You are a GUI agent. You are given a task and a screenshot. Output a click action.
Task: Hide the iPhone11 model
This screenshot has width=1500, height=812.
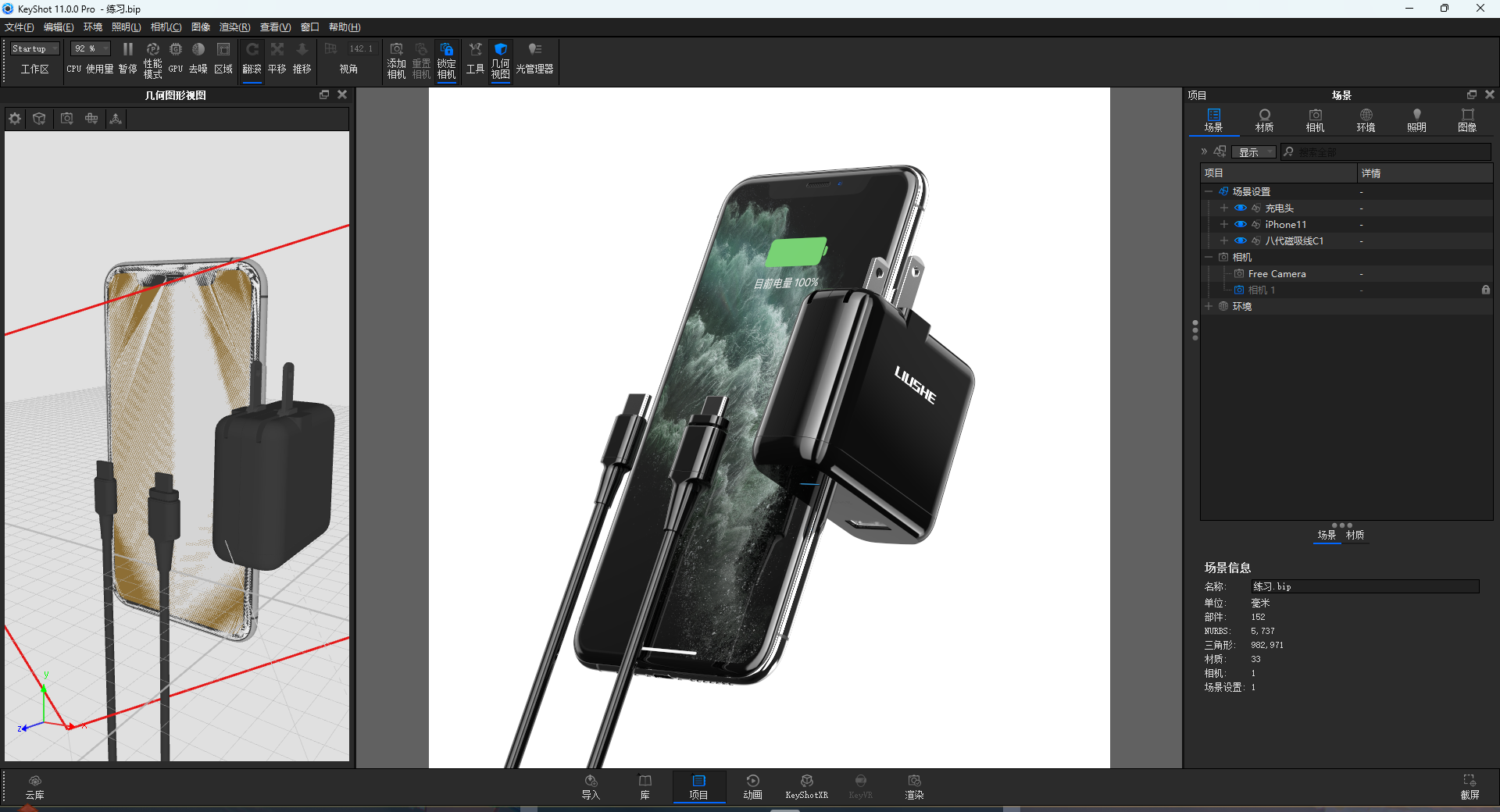(1240, 224)
